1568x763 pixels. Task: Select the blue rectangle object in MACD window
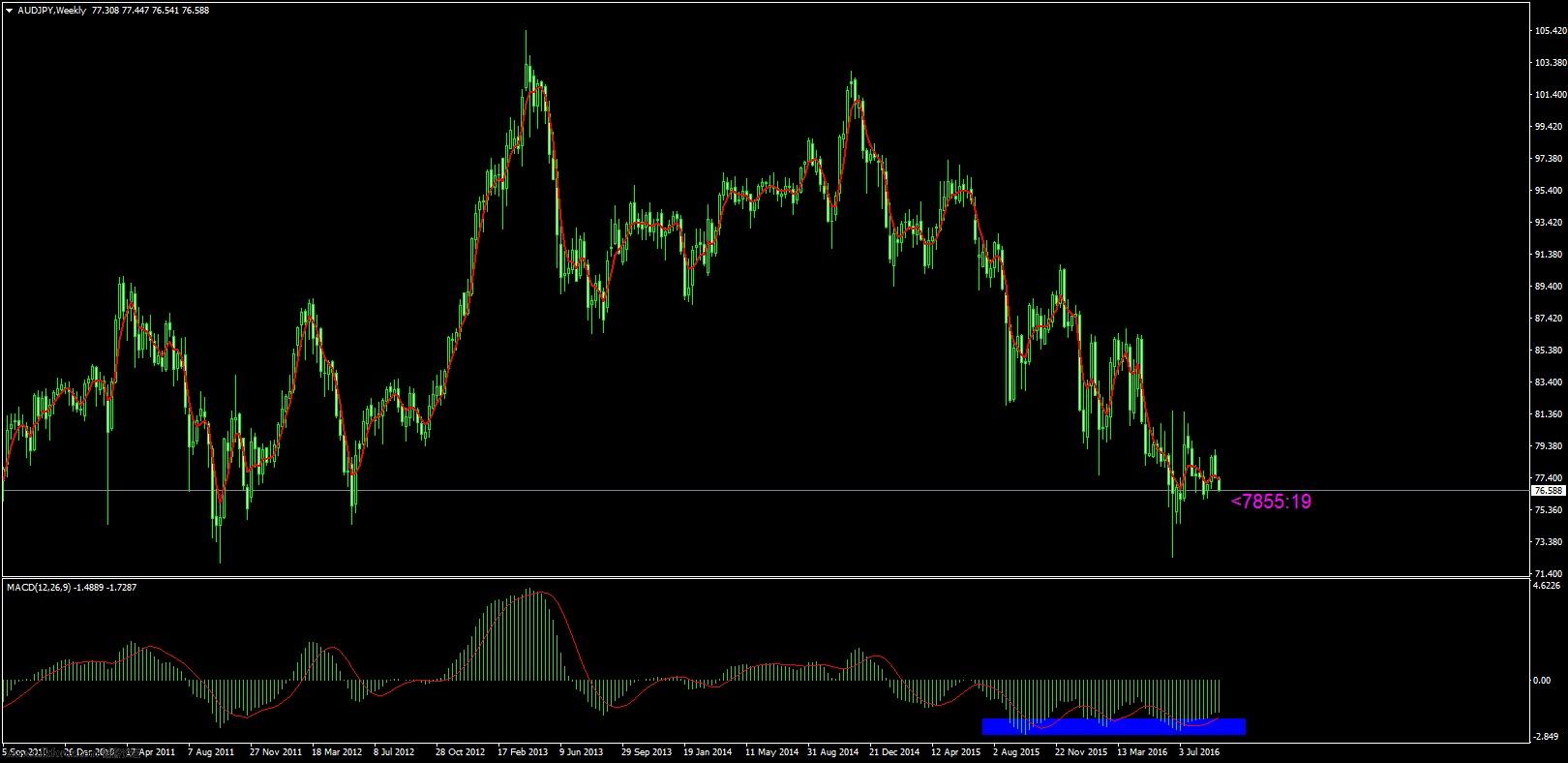[x=1113, y=726]
